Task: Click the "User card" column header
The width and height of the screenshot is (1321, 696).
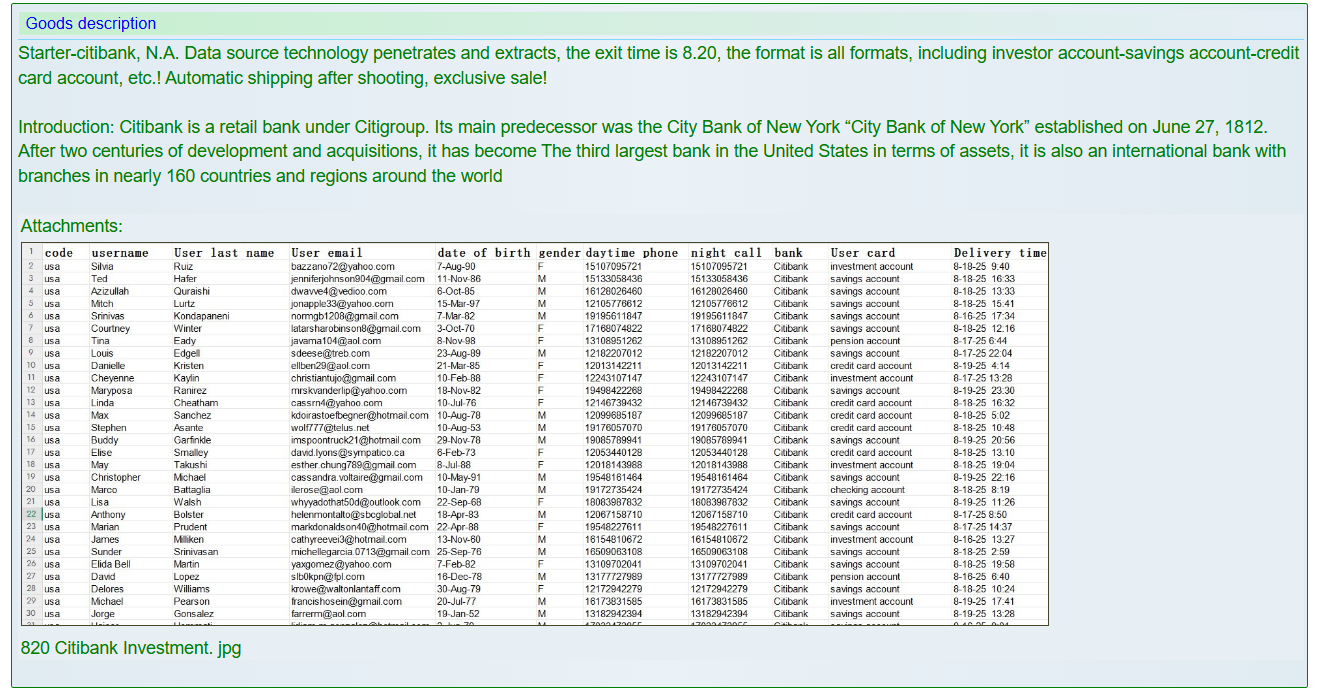Action: (862, 253)
